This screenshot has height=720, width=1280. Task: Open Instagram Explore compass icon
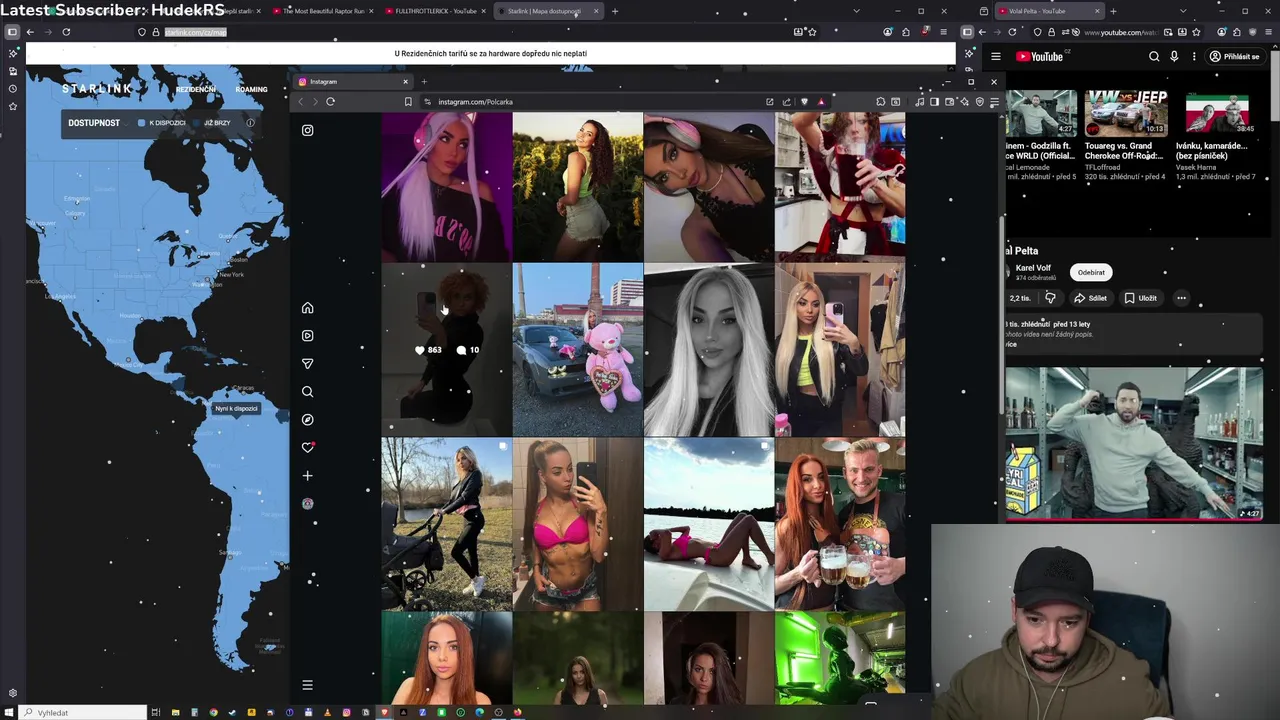(x=307, y=420)
